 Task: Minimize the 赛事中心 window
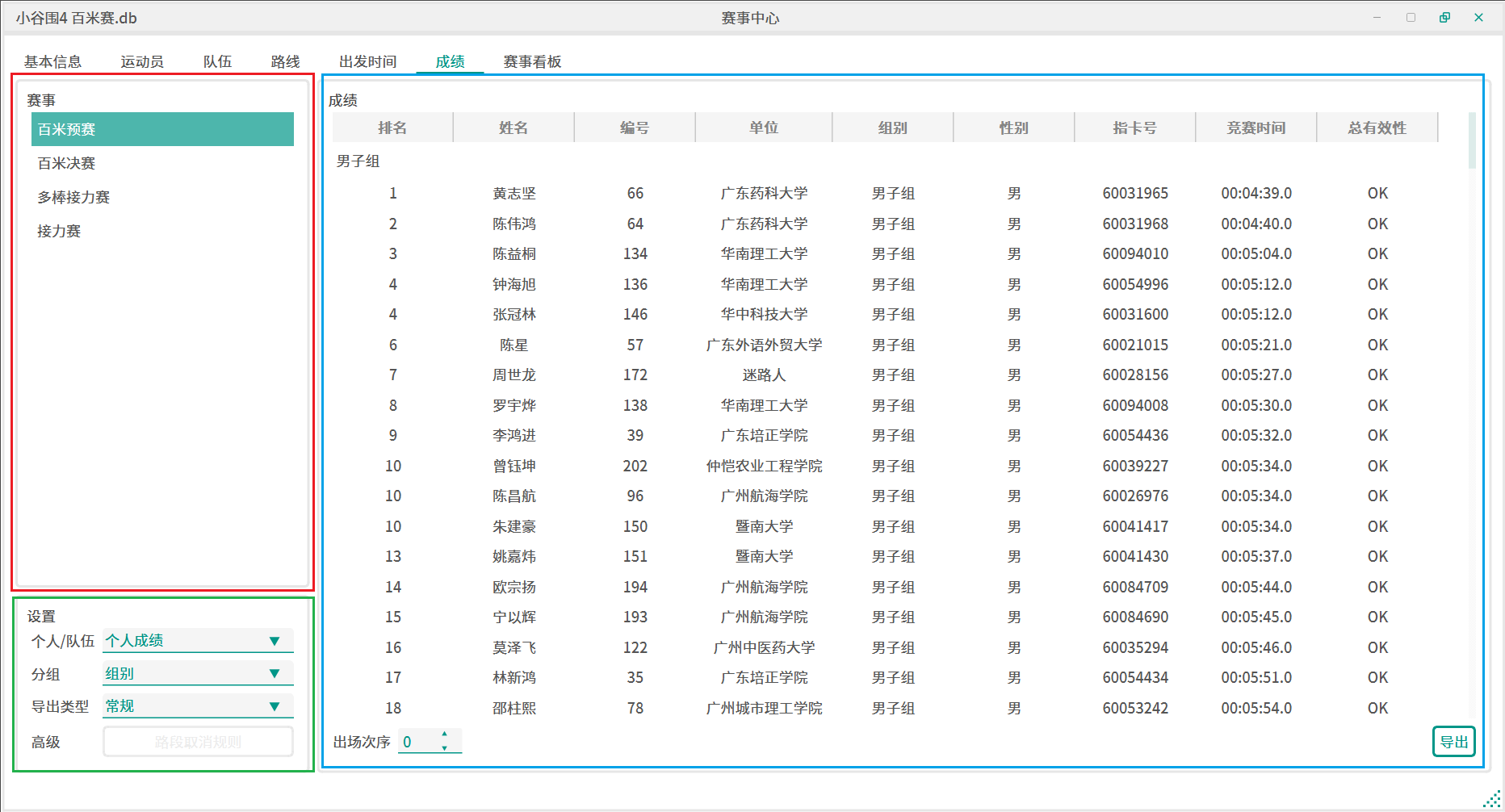1377,18
